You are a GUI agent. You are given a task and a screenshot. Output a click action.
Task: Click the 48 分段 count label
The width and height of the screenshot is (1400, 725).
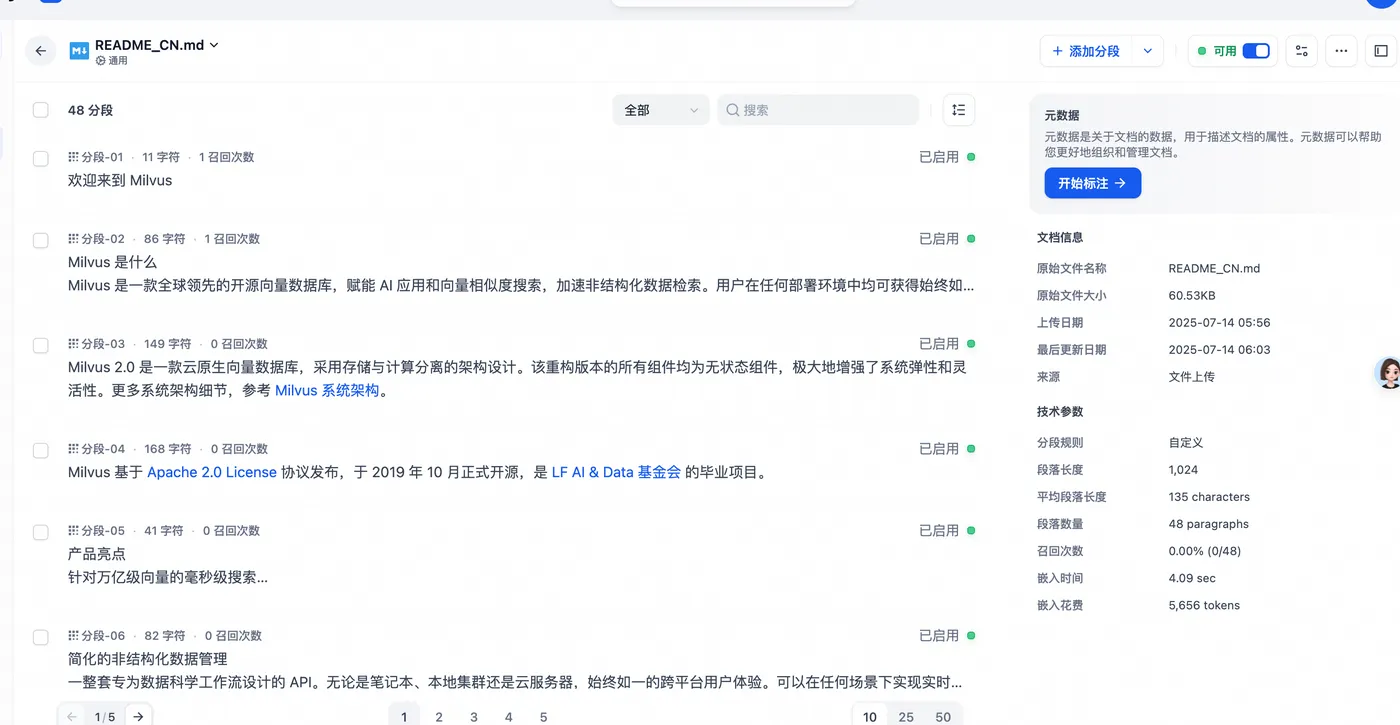point(91,110)
